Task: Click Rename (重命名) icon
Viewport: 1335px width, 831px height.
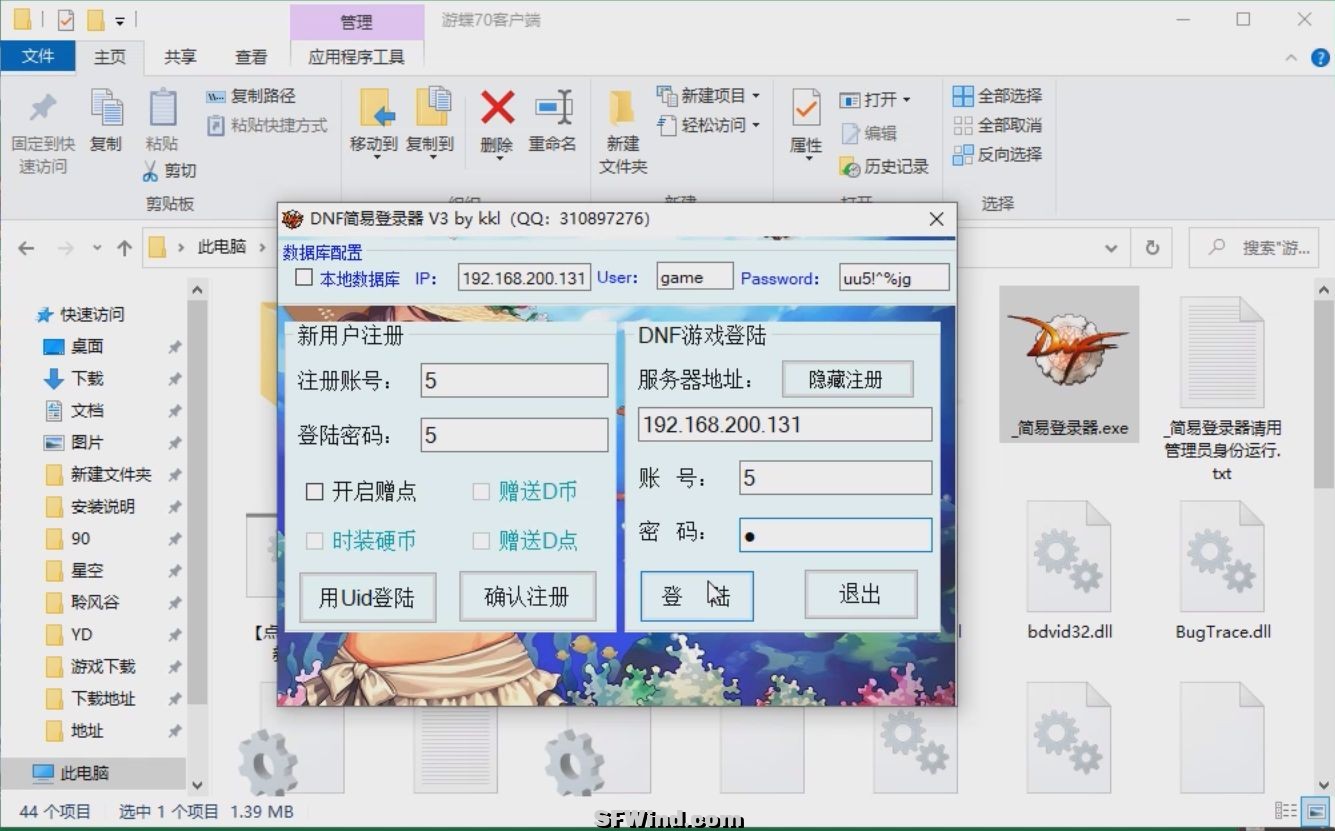Action: pos(553,108)
